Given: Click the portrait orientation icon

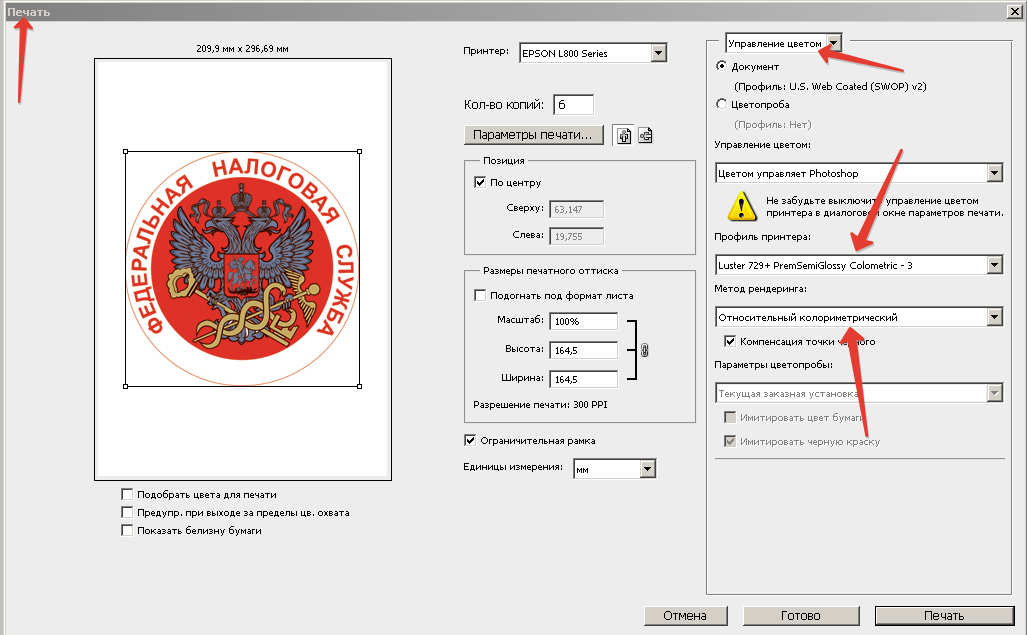Looking at the screenshot, I should click(624, 136).
